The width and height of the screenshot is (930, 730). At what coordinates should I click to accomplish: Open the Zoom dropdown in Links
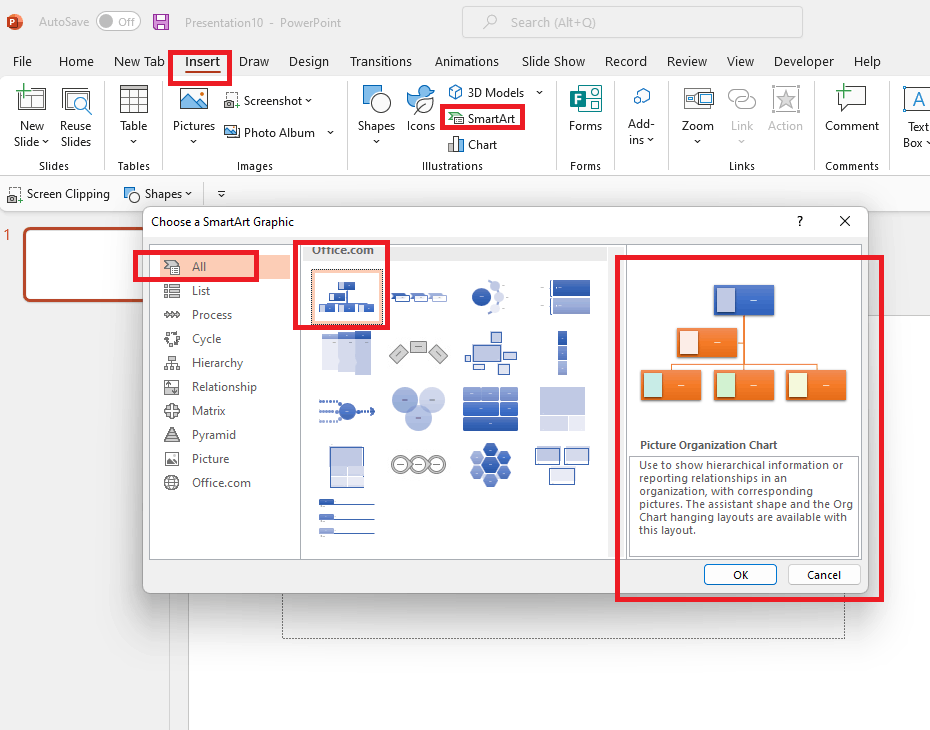pyautogui.click(x=698, y=116)
